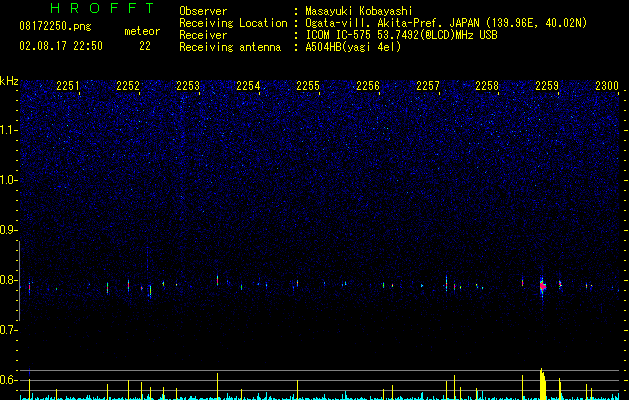This screenshot has width=629, height=400.
Task: Click the kHz axis unit label
Action: click(x=9, y=81)
